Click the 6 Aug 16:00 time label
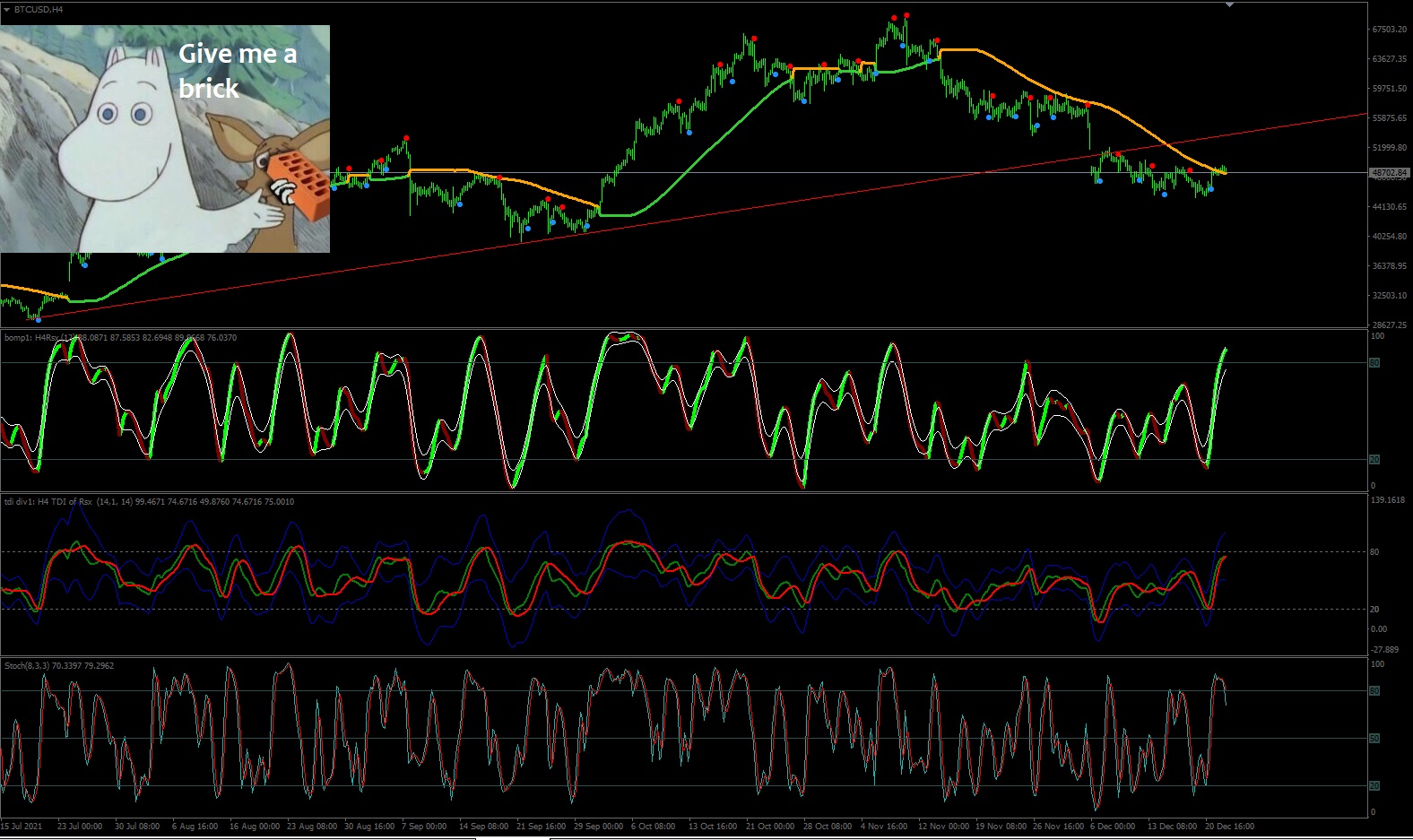The width and height of the screenshot is (1413, 840). tap(195, 827)
